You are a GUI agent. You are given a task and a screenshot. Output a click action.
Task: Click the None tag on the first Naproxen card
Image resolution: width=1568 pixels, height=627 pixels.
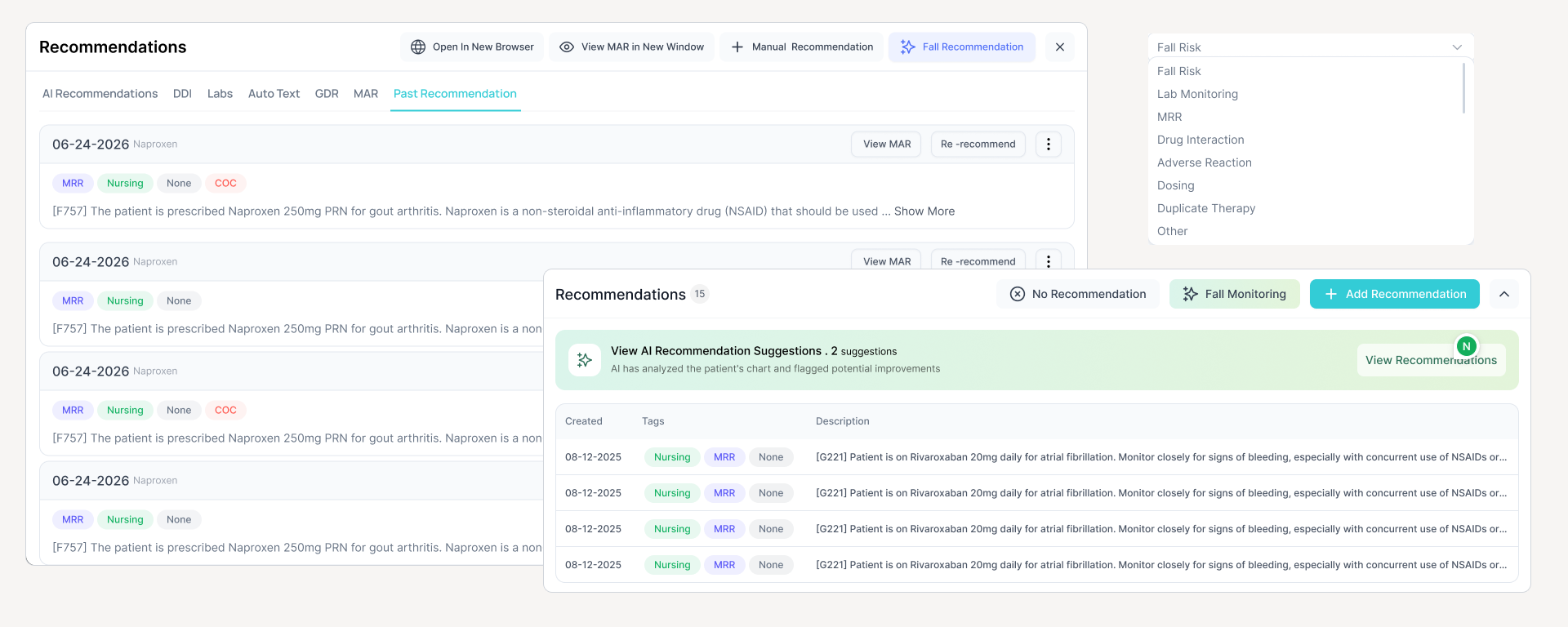pos(179,184)
